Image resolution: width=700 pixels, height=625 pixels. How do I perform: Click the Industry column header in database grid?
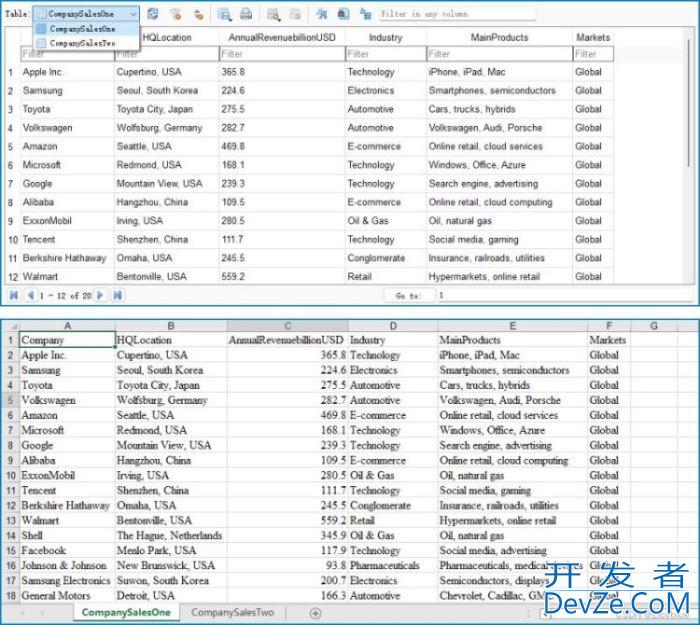coord(386,38)
